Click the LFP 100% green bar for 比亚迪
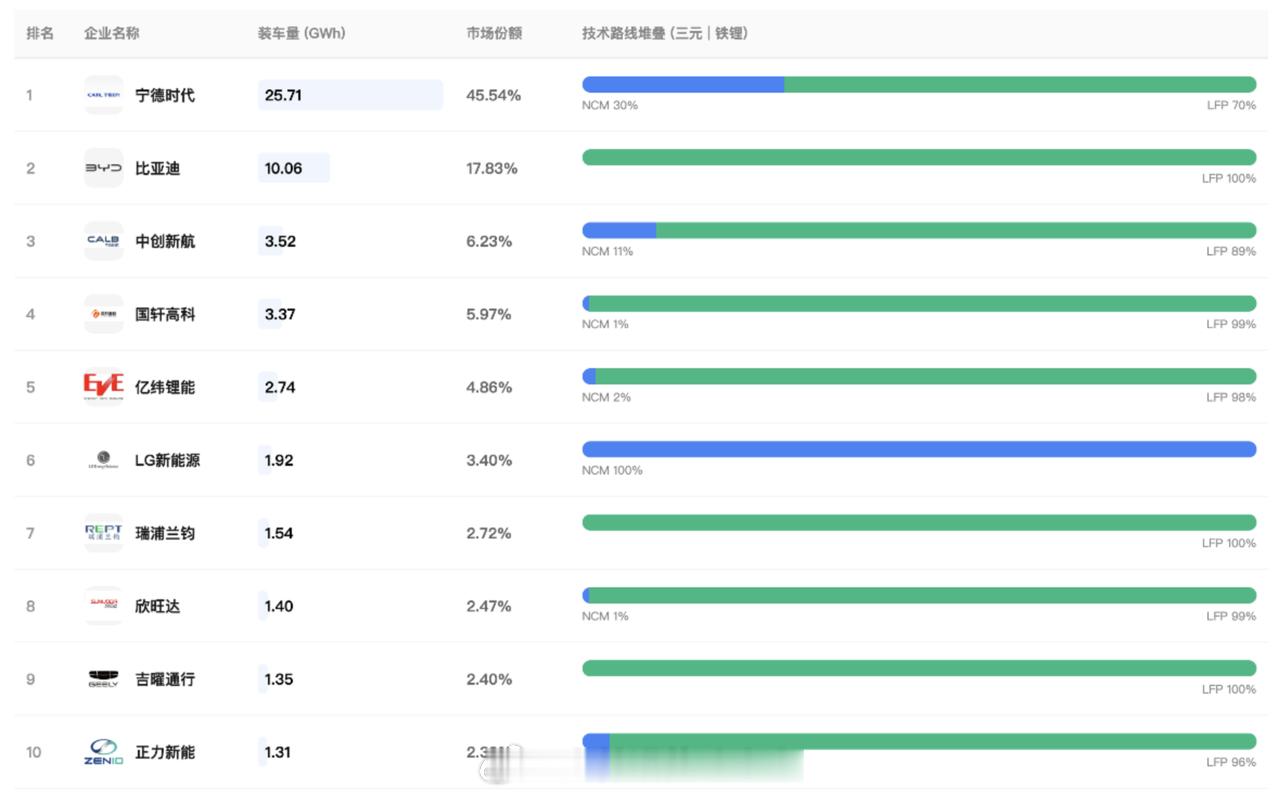Viewport: 1280px width, 797px height. [920, 157]
